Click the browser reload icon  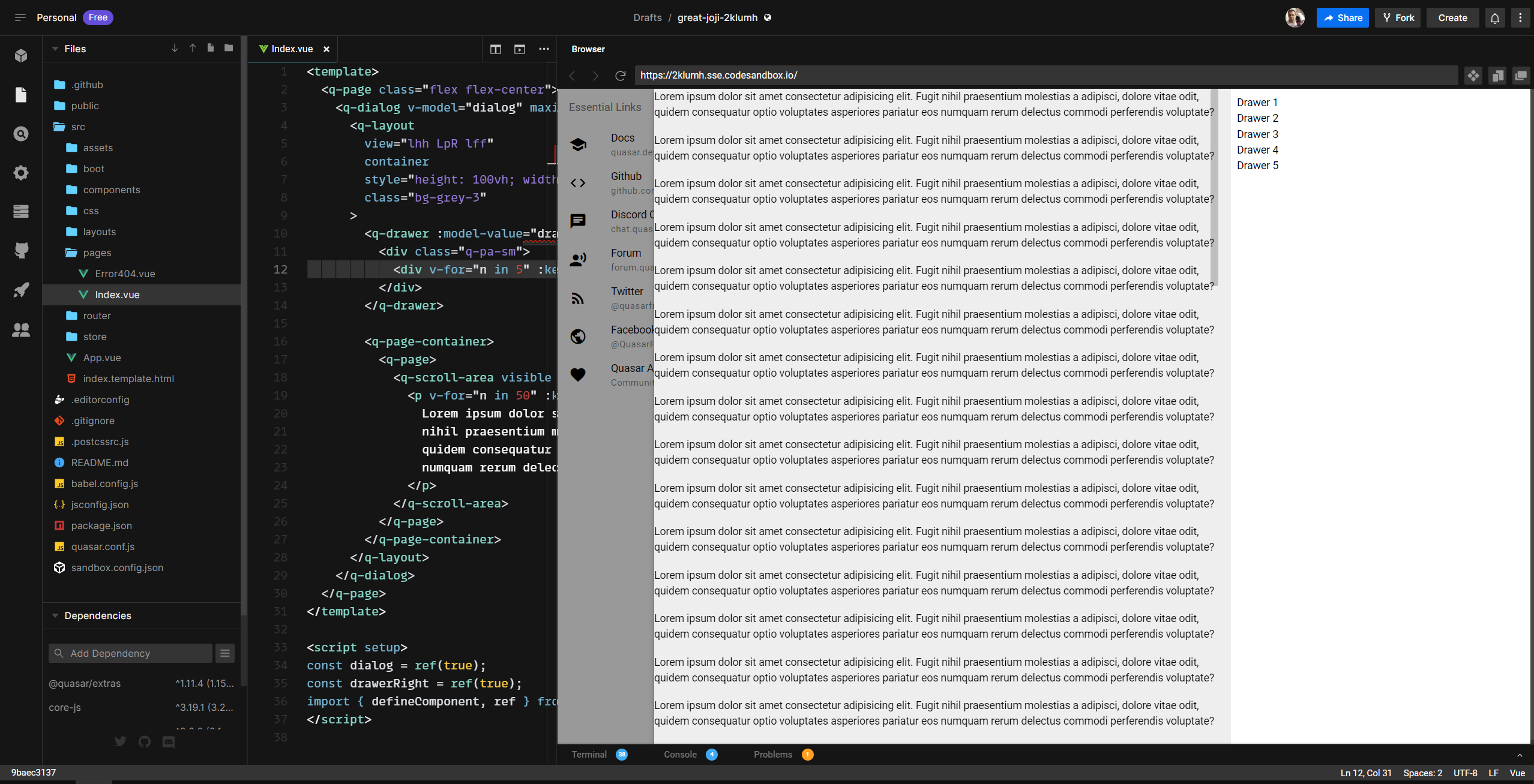[619, 76]
